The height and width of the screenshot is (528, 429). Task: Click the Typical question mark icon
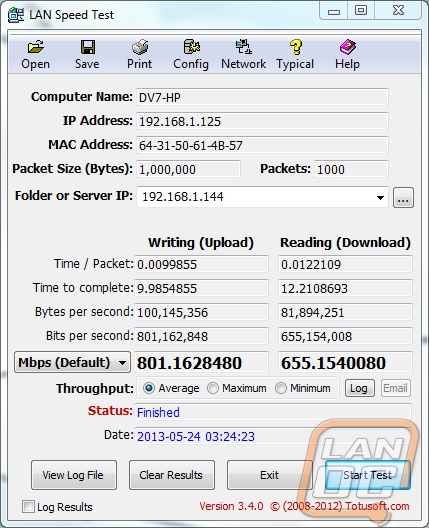point(296,47)
